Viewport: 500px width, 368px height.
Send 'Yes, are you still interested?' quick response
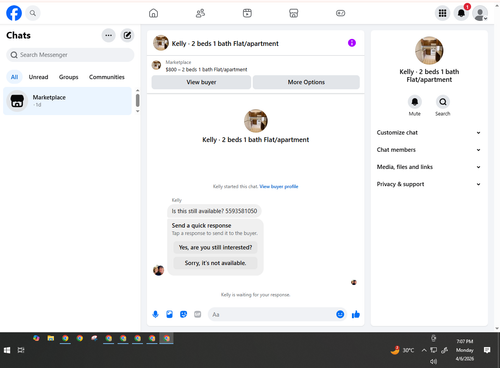tap(215, 247)
